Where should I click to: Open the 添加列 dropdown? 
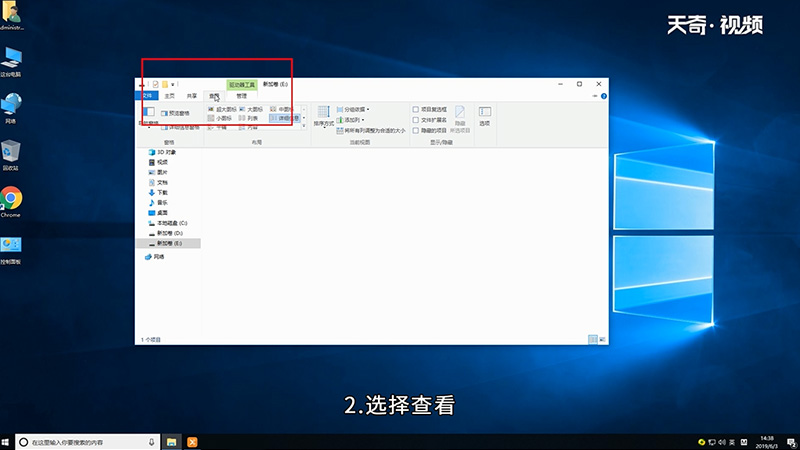pyautogui.click(x=351, y=120)
